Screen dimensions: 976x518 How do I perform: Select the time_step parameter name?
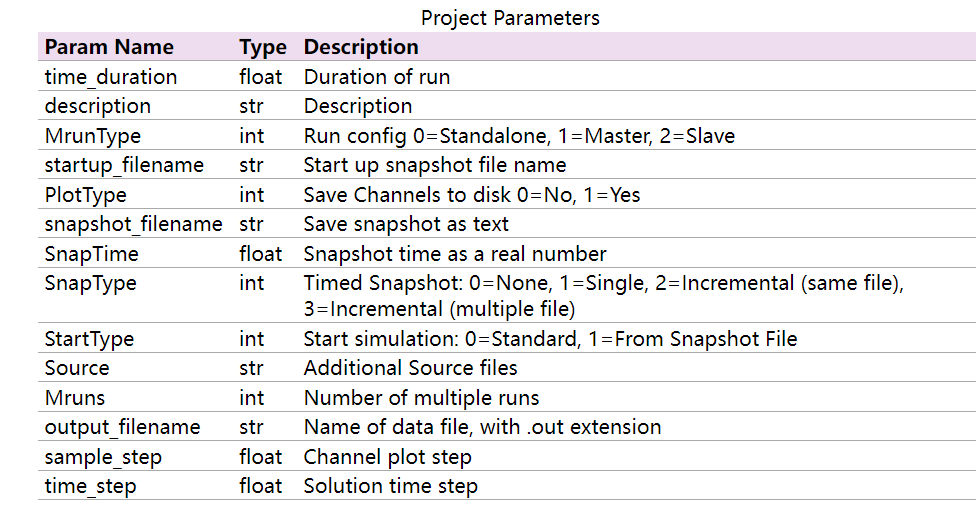(x=90, y=486)
